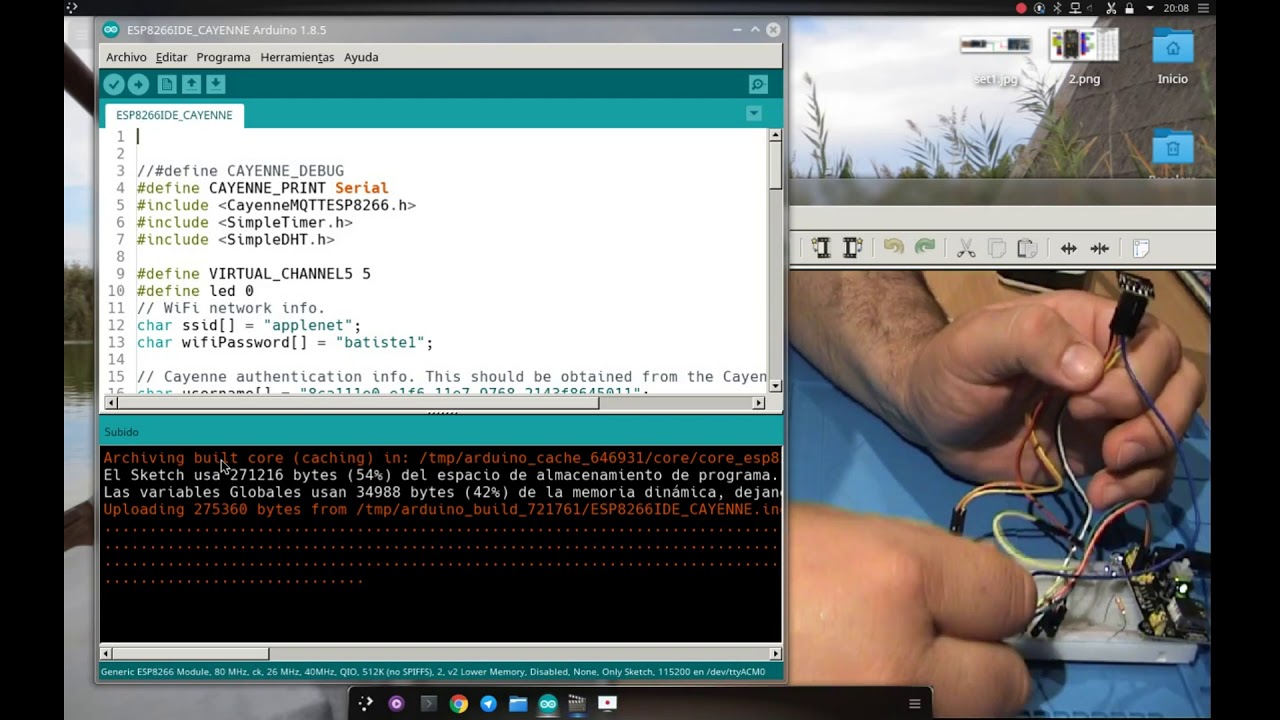The image size is (1280, 720).
Task: Click the console horizontal scrollbar thumb
Action: (191, 653)
